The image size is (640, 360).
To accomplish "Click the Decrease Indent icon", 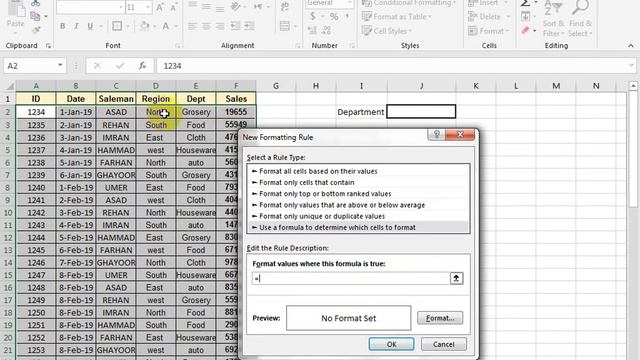I will 236,26.
